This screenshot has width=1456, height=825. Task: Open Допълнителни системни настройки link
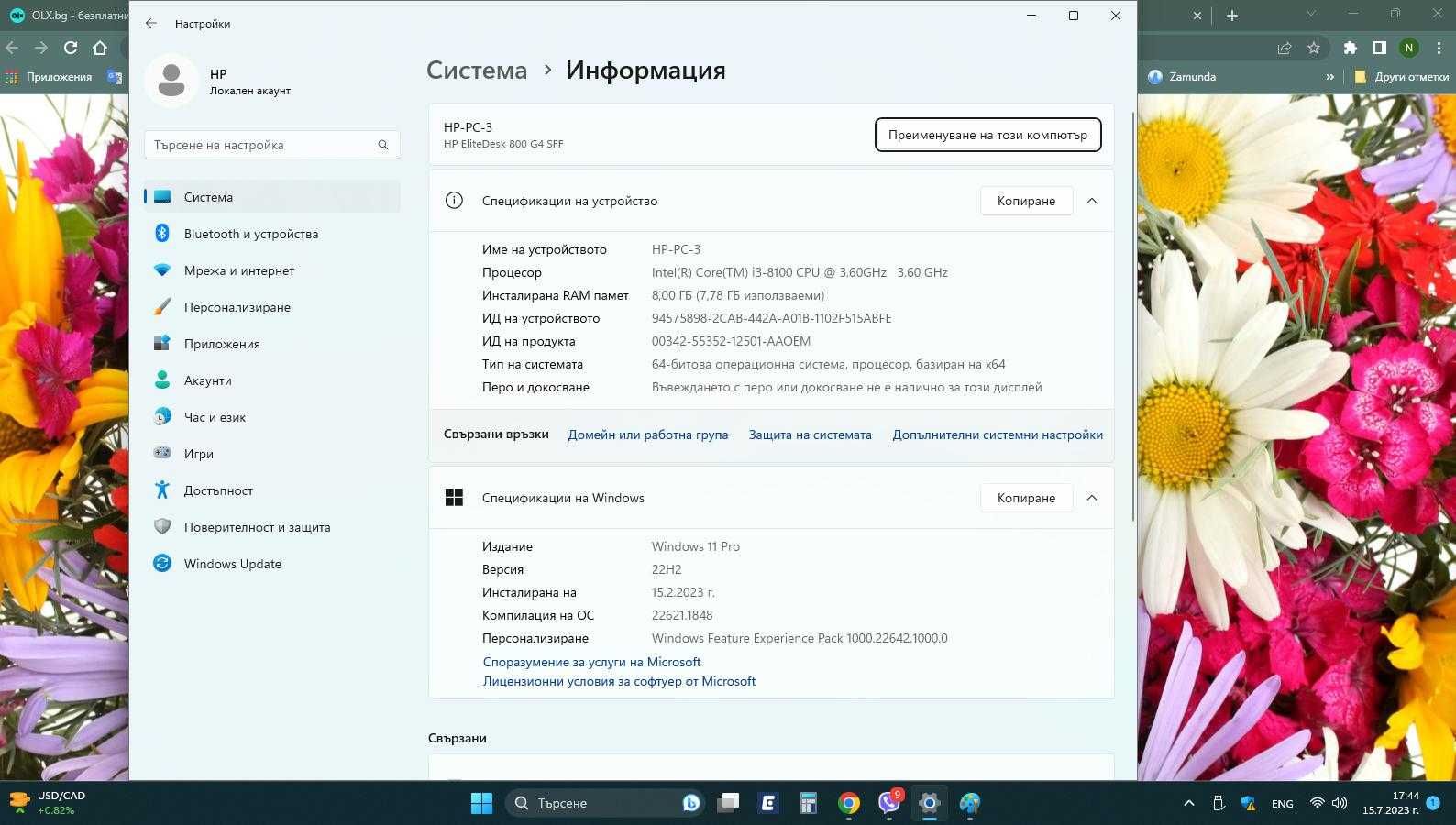coord(998,434)
